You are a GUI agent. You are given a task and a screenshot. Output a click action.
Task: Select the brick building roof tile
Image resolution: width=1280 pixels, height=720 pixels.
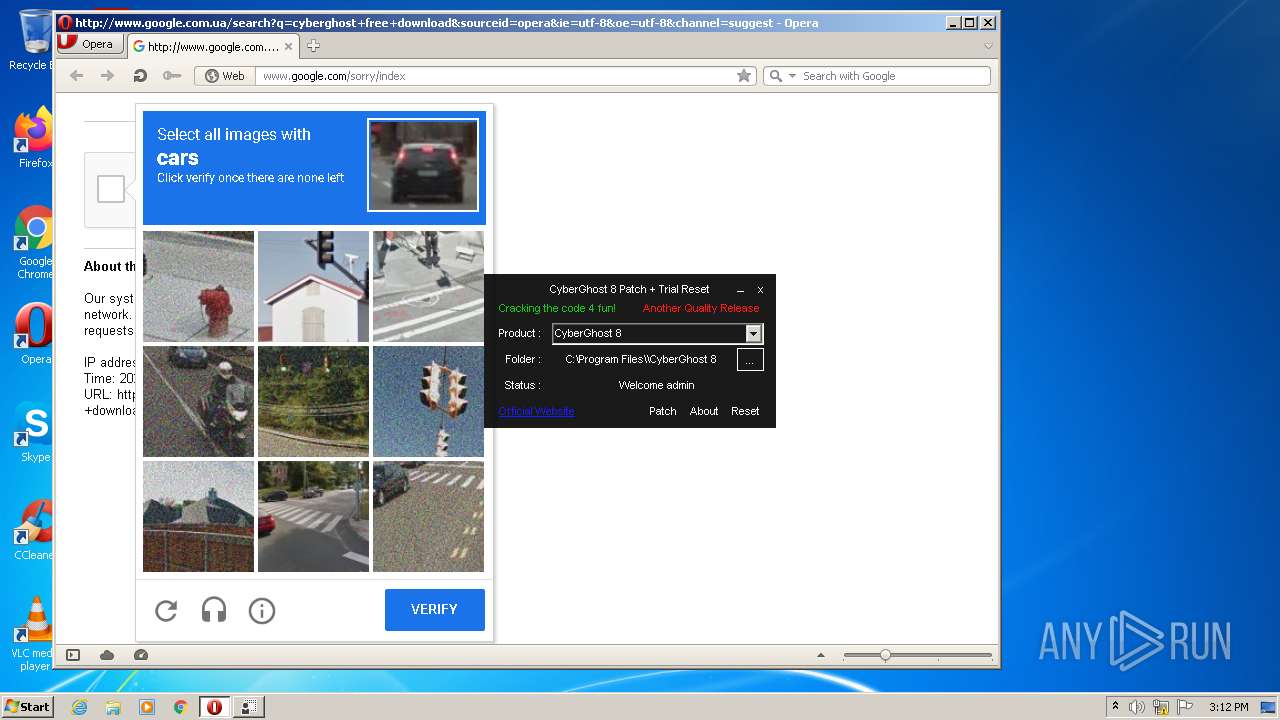tap(198, 516)
